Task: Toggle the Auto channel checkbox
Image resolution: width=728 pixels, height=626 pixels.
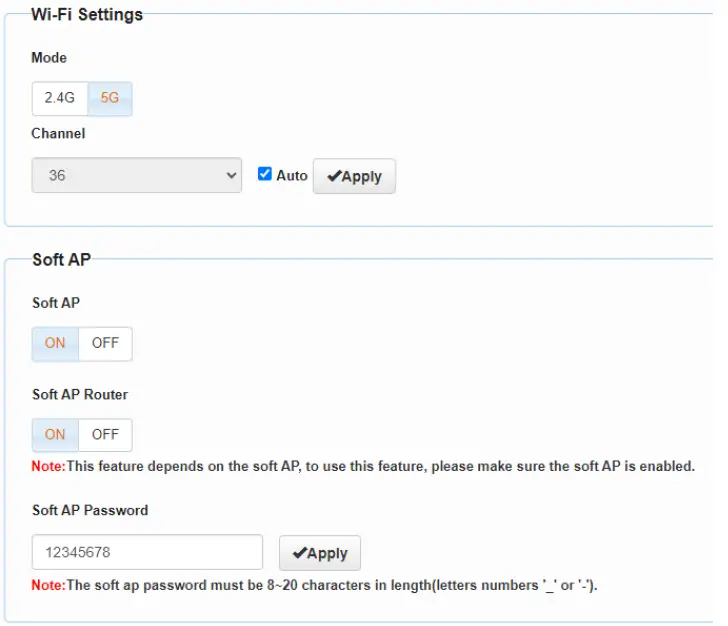Action: pyautogui.click(x=265, y=174)
